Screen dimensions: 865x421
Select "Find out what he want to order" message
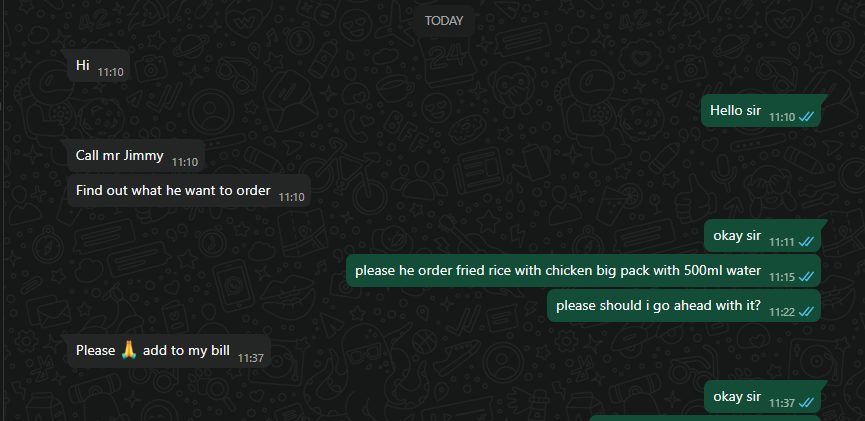click(x=189, y=191)
